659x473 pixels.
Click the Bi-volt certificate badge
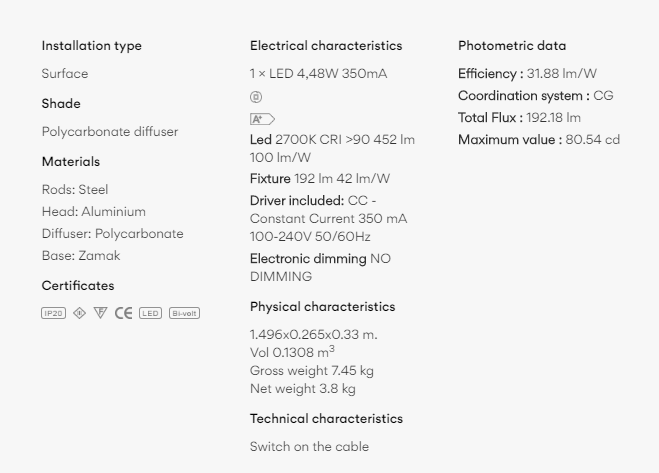pyautogui.click(x=184, y=313)
